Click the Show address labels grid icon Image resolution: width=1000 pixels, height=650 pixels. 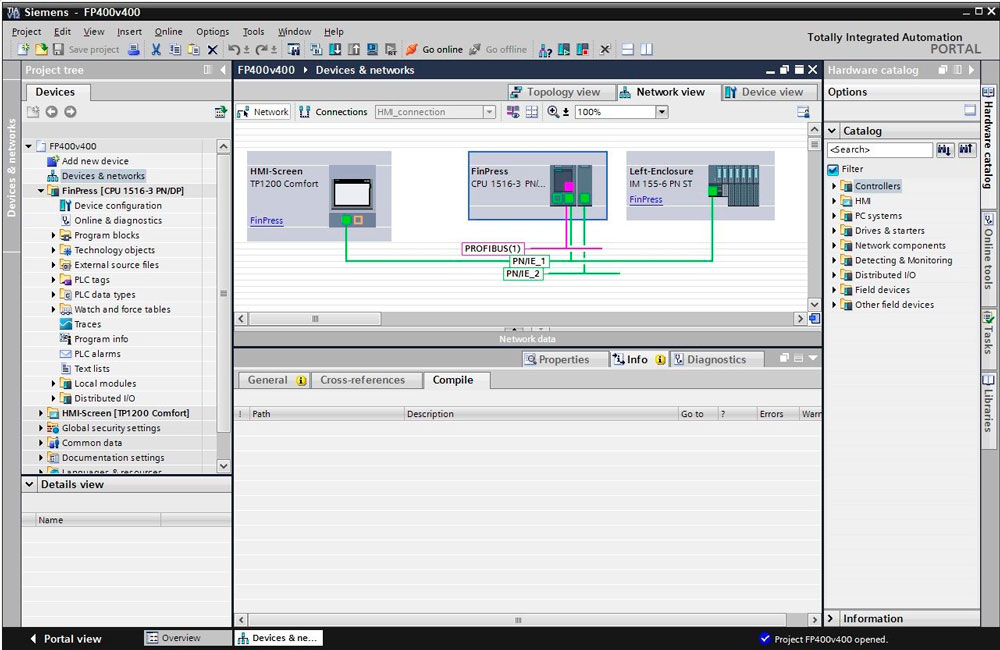(532, 112)
